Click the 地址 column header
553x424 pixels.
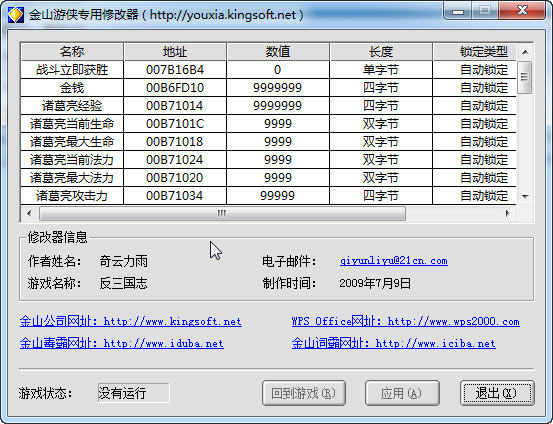tap(175, 52)
